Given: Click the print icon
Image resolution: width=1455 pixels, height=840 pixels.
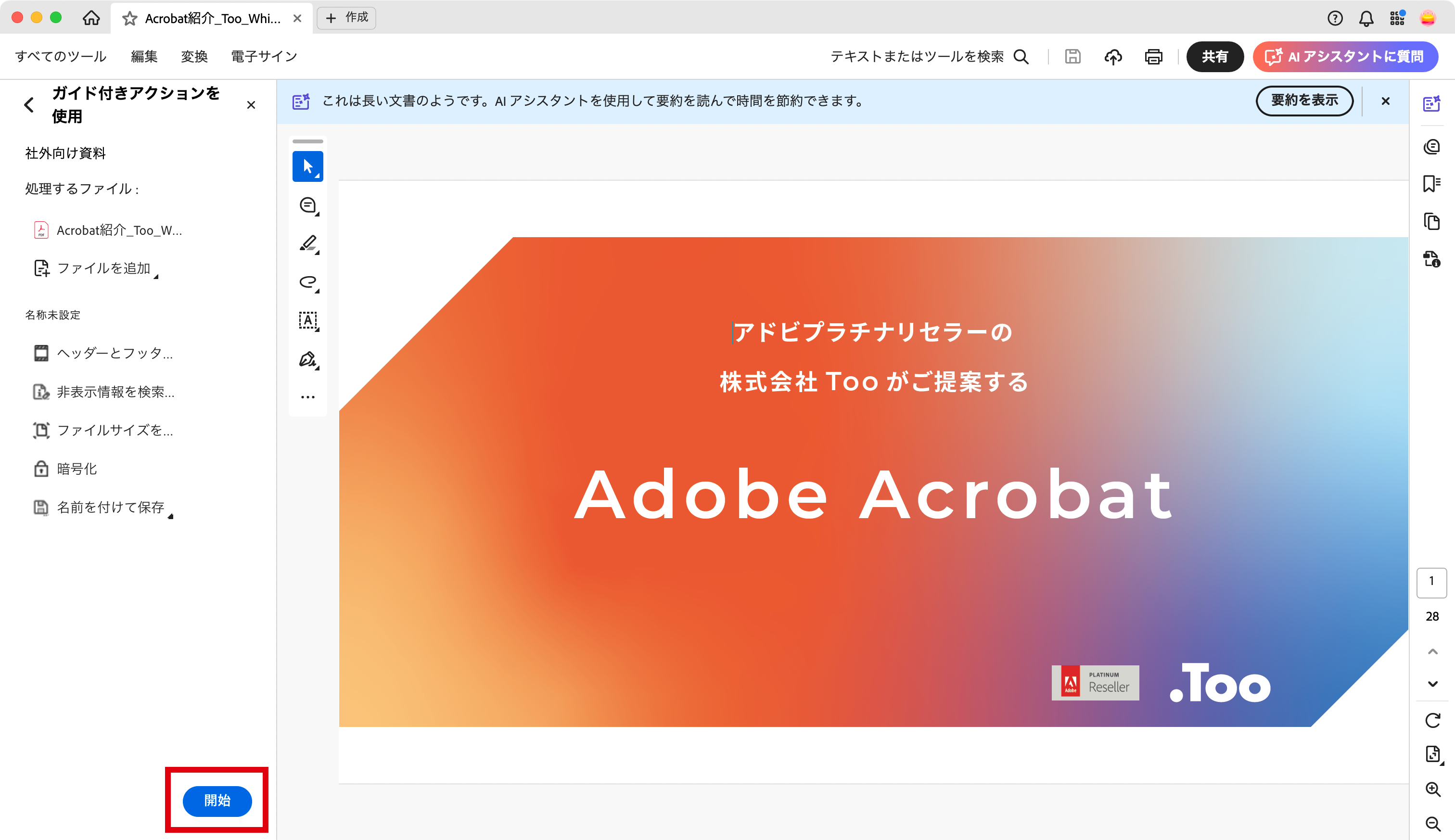Looking at the screenshot, I should pos(1153,57).
